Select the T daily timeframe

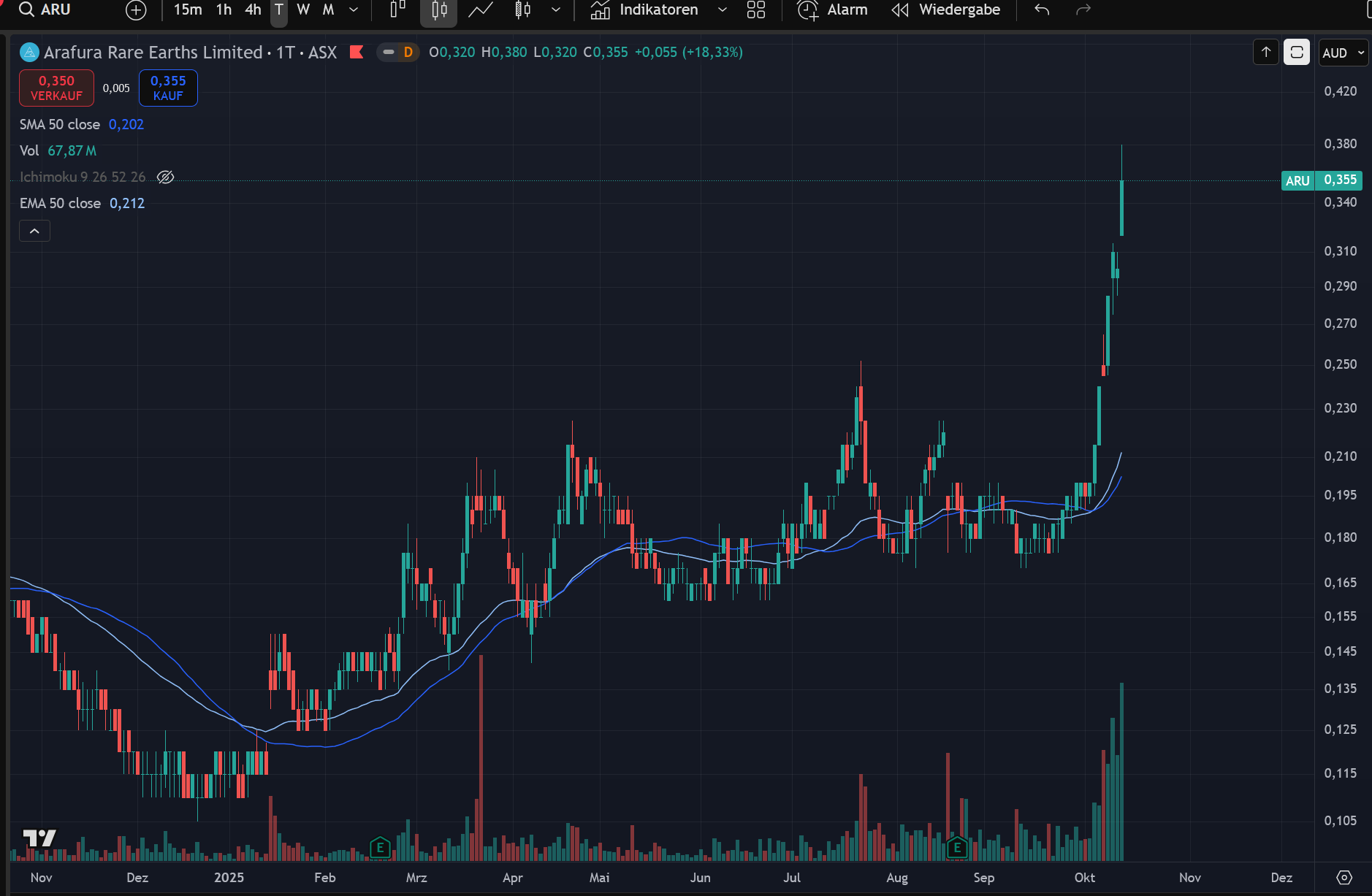(279, 10)
